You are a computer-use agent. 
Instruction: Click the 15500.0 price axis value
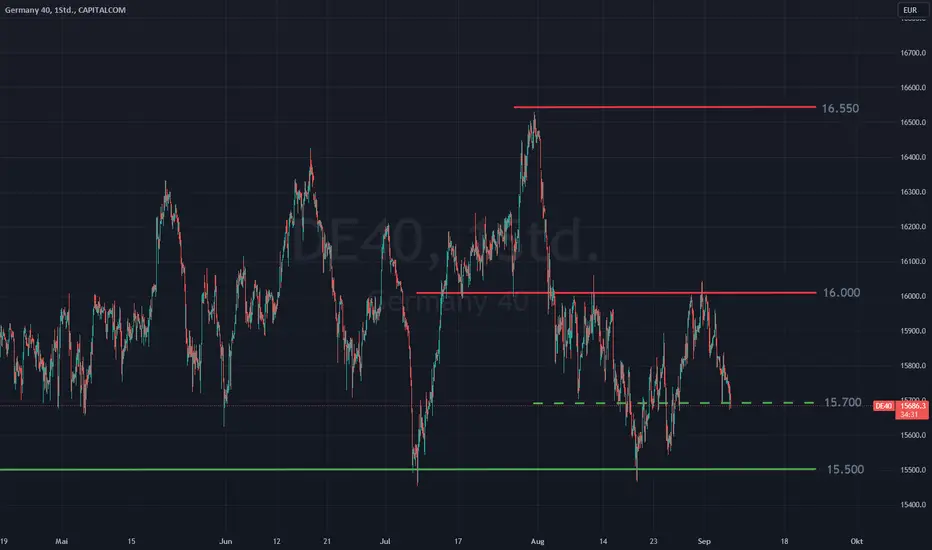[913, 470]
